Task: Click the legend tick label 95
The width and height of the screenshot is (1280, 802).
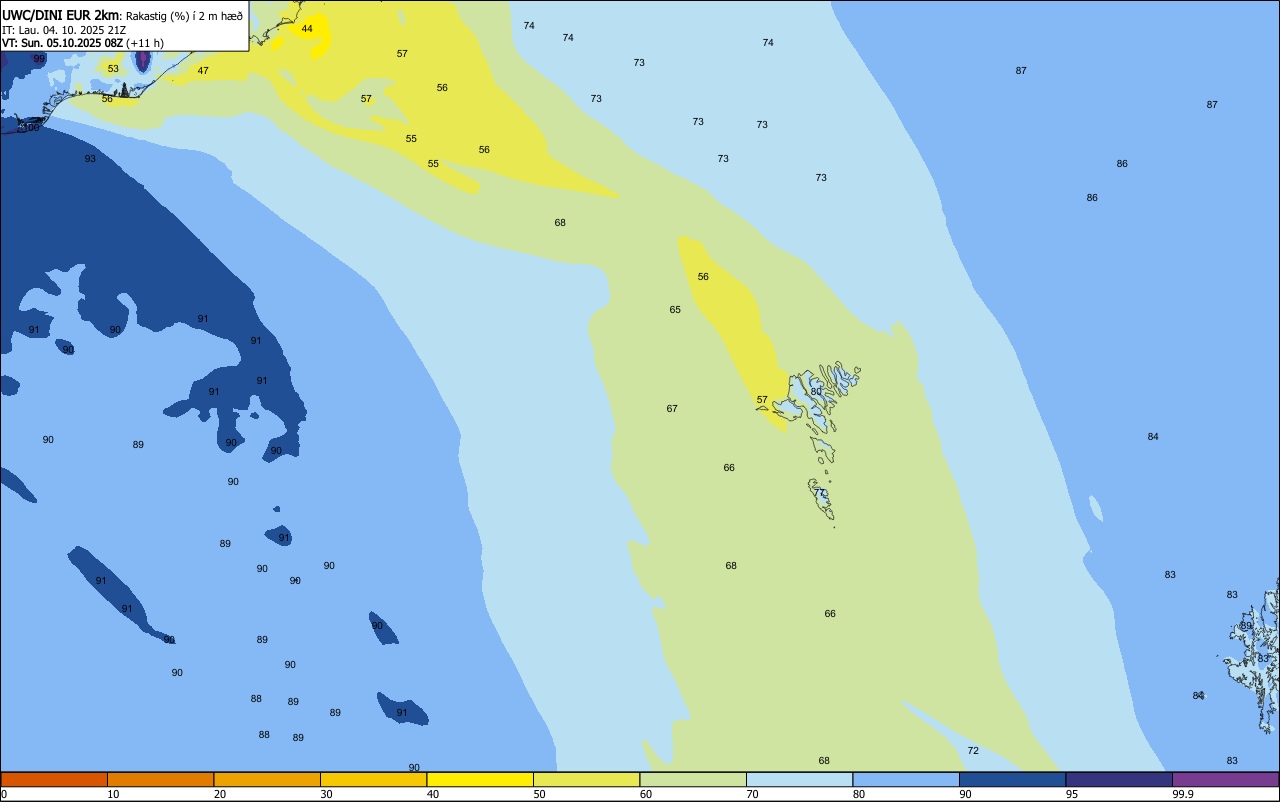Action: 1071,794
